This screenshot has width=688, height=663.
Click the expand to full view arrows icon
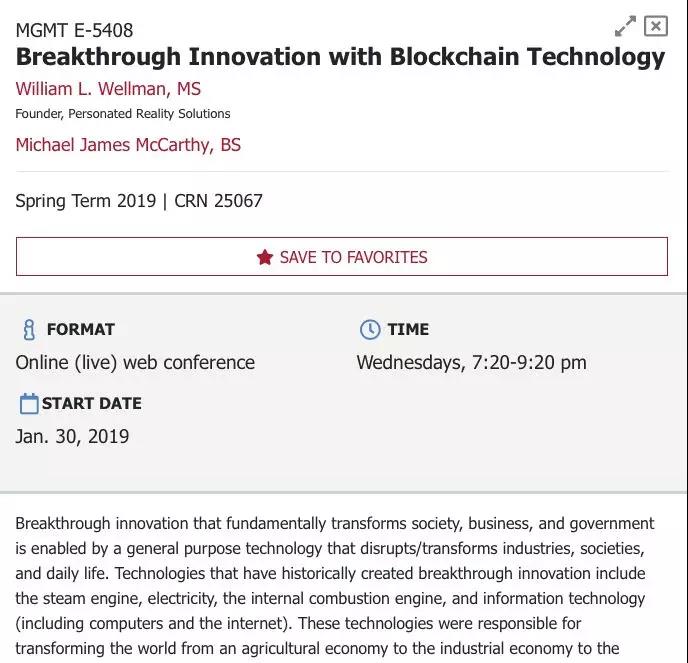tap(626, 26)
